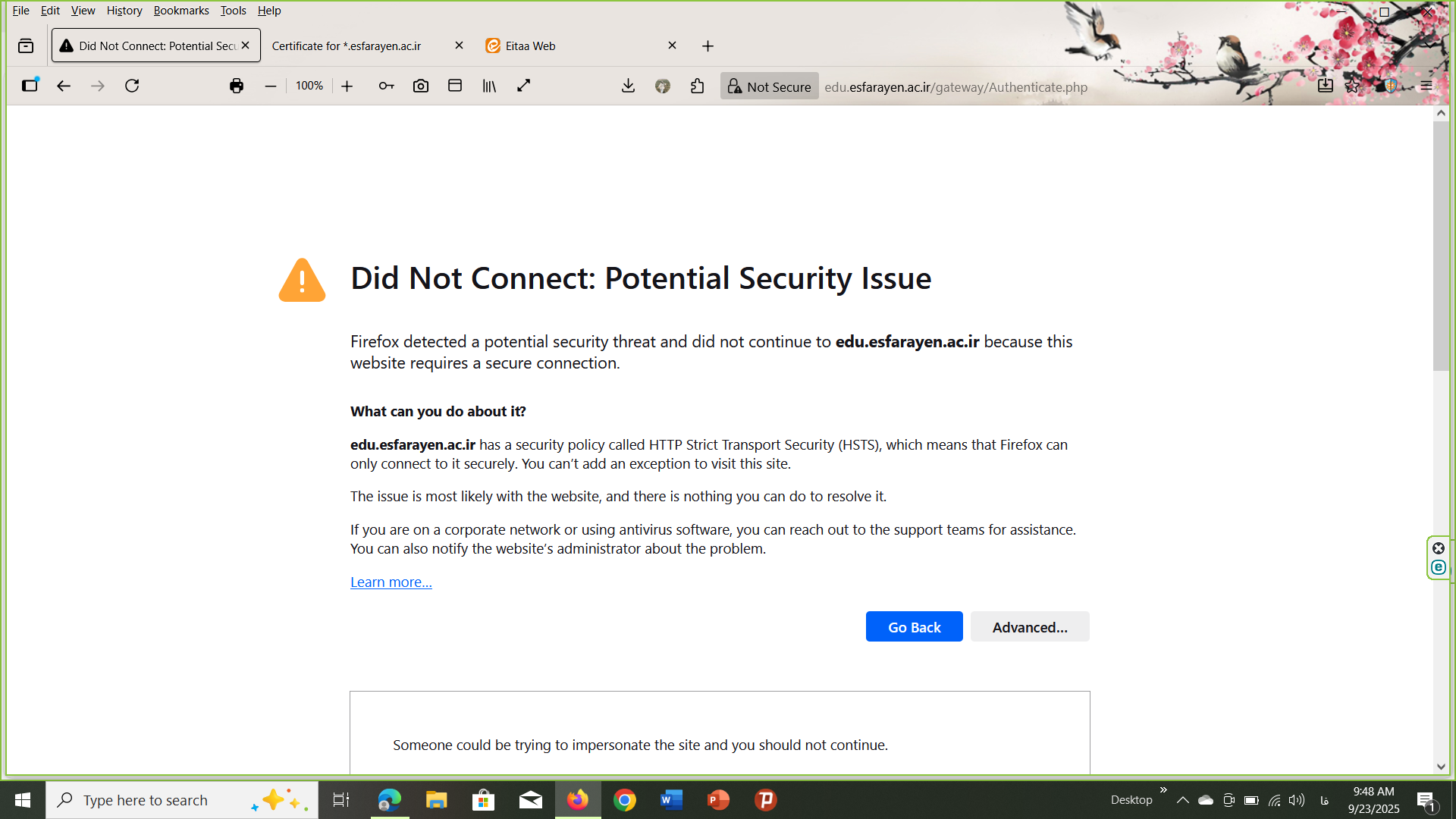This screenshot has width=1456, height=819.
Task: Follow the Learn more... link
Action: pos(391,582)
